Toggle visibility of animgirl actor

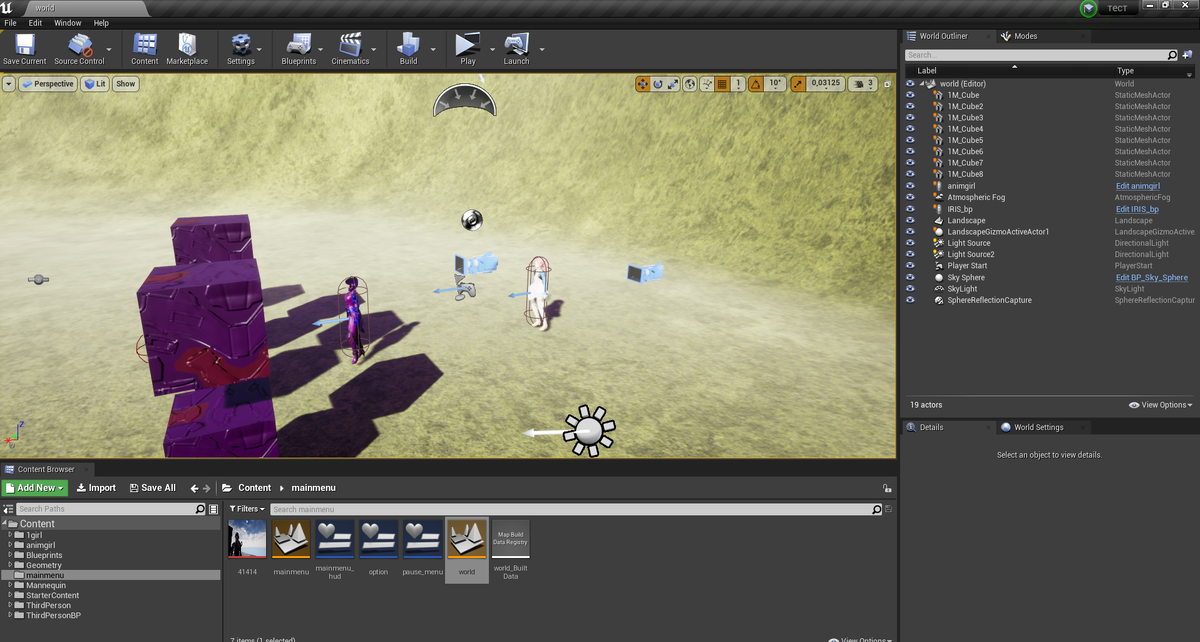[910, 186]
